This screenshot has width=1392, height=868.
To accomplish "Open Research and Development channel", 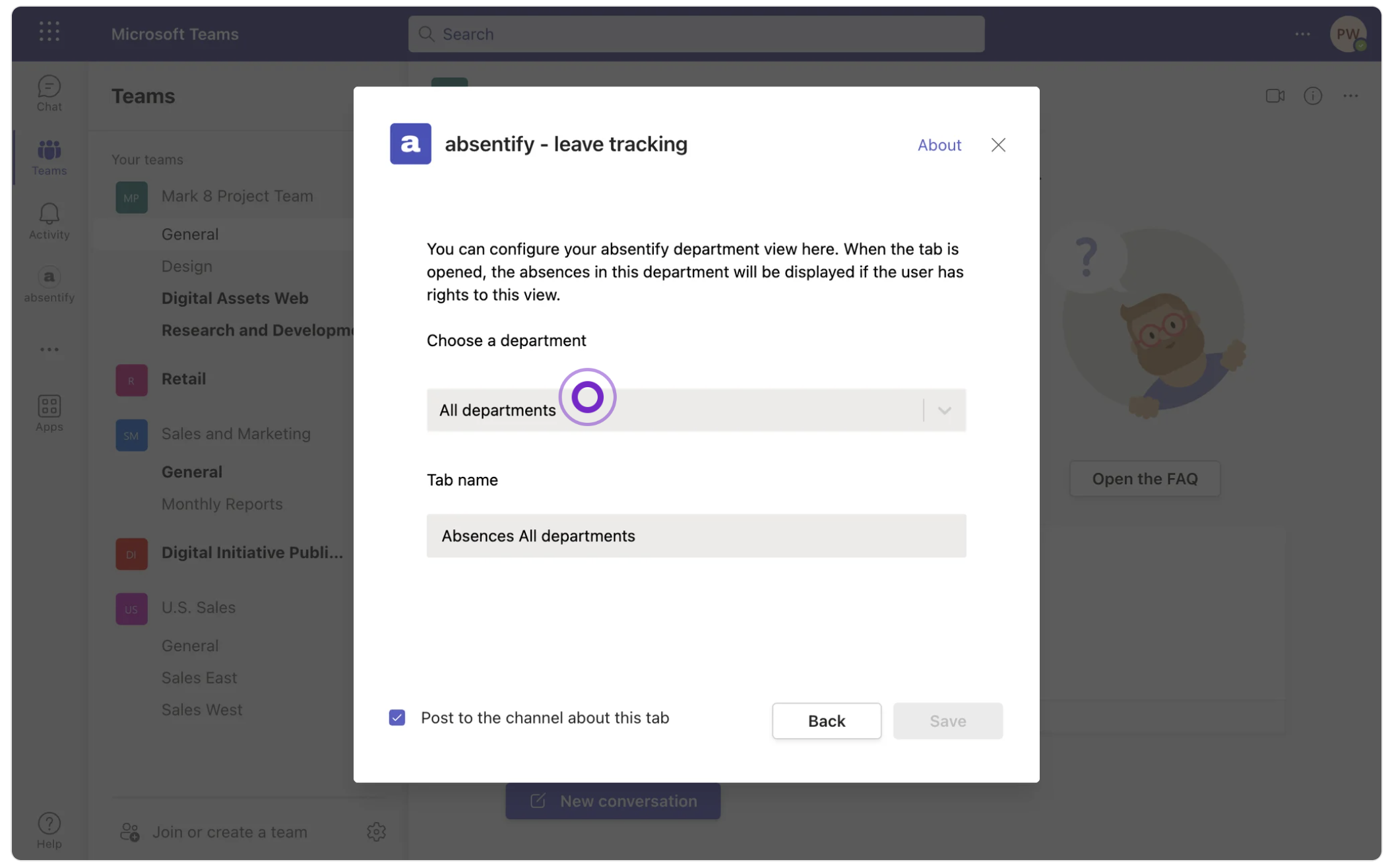I will coord(257,330).
